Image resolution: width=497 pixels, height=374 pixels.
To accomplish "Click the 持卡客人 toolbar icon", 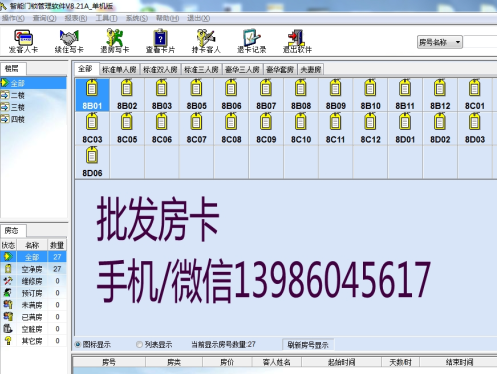I will pos(206,41).
